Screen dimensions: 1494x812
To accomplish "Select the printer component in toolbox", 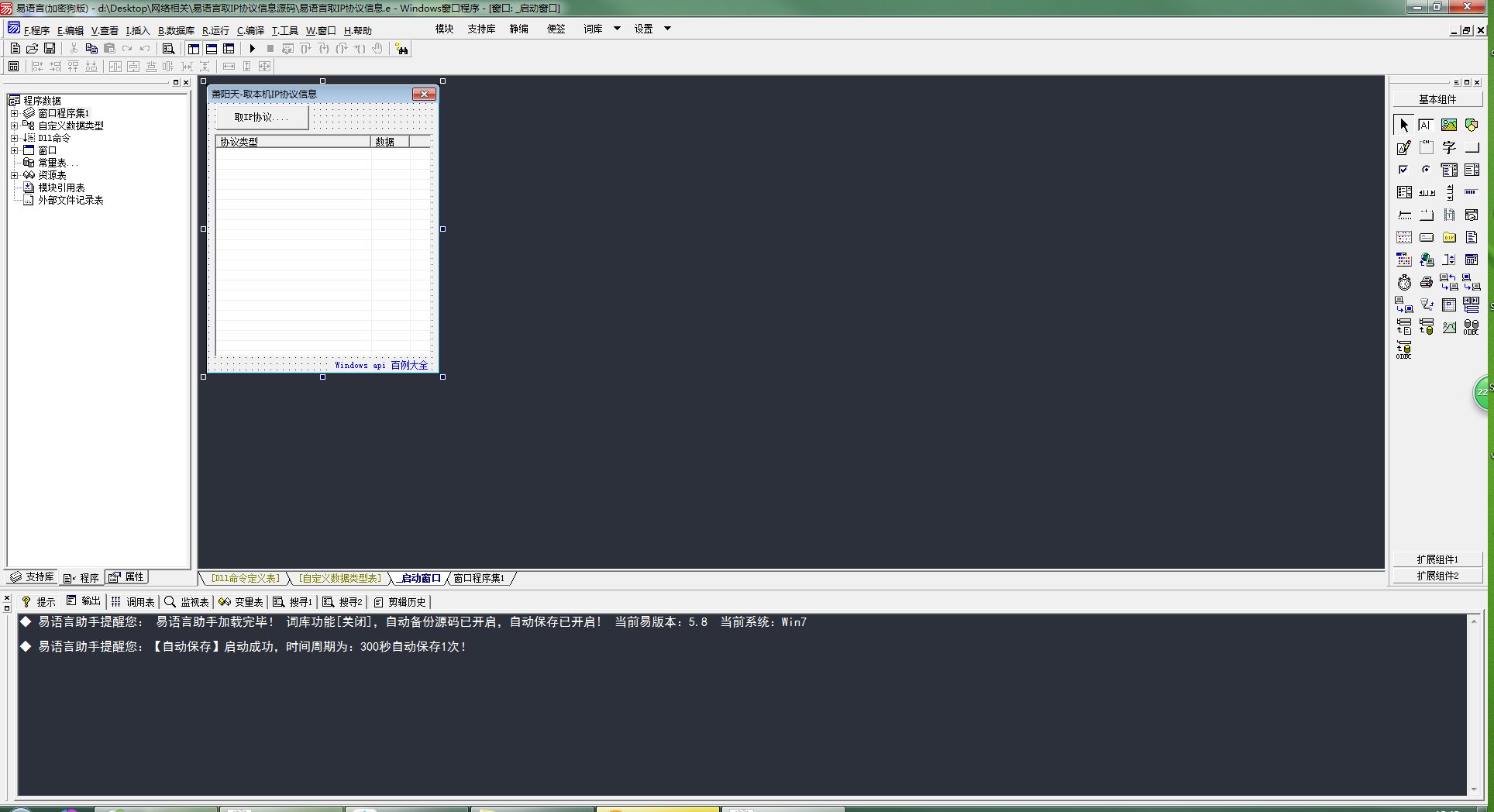I will coord(1426,283).
